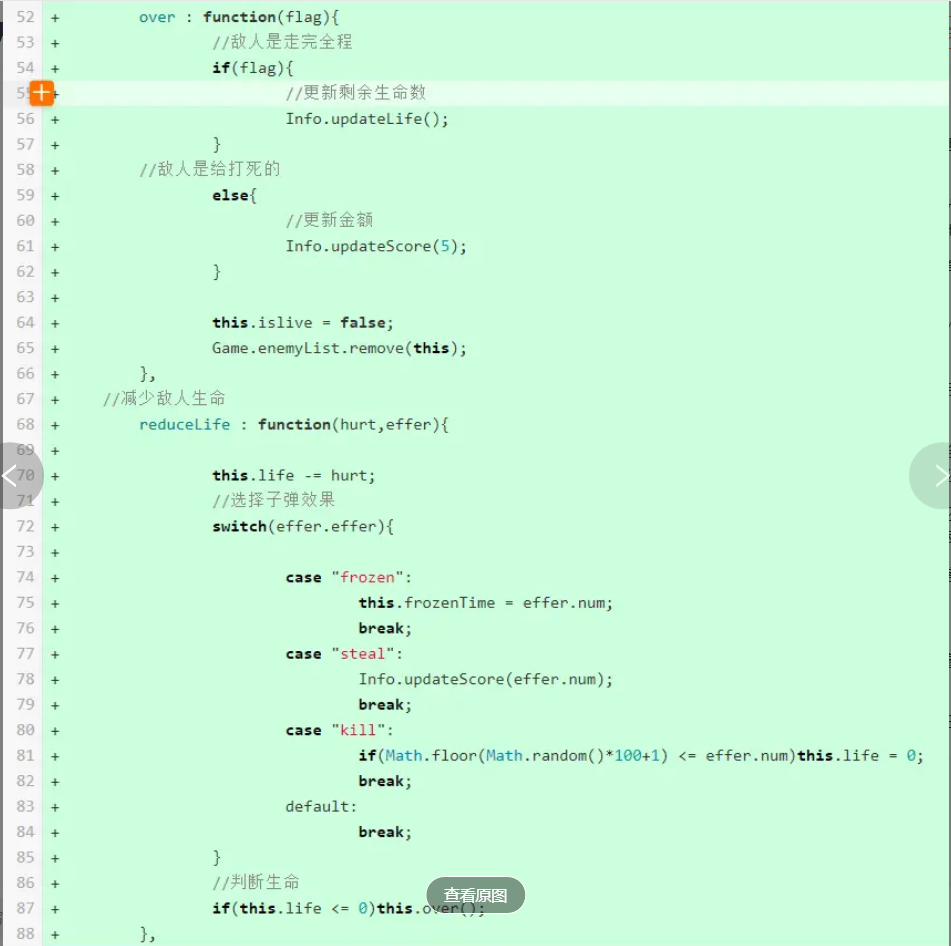Viewport: 951px width, 946px height.
Task: Click the case "steal" string literal
Action: (362, 653)
